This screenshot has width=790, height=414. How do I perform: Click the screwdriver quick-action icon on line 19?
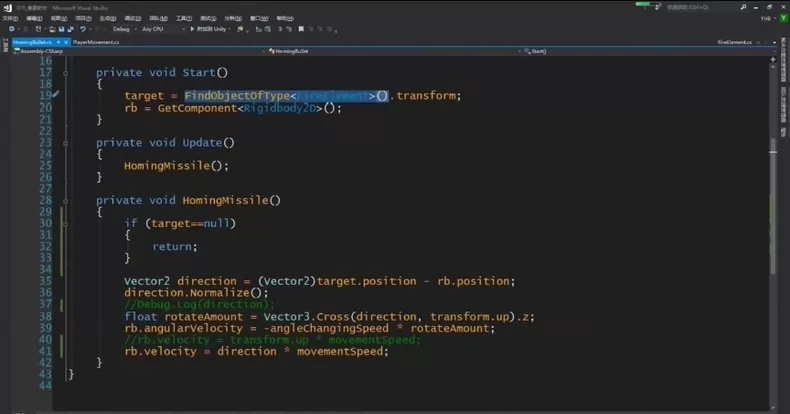tap(56, 94)
